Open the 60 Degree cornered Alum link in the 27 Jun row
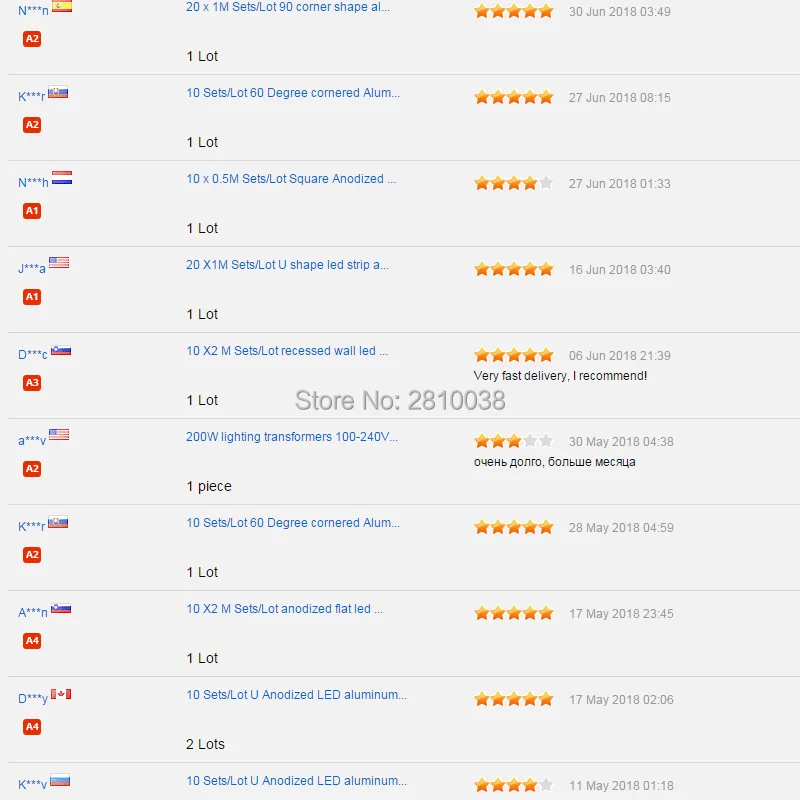The width and height of the screenshot is (800, 800). click(x=293, y=93)
